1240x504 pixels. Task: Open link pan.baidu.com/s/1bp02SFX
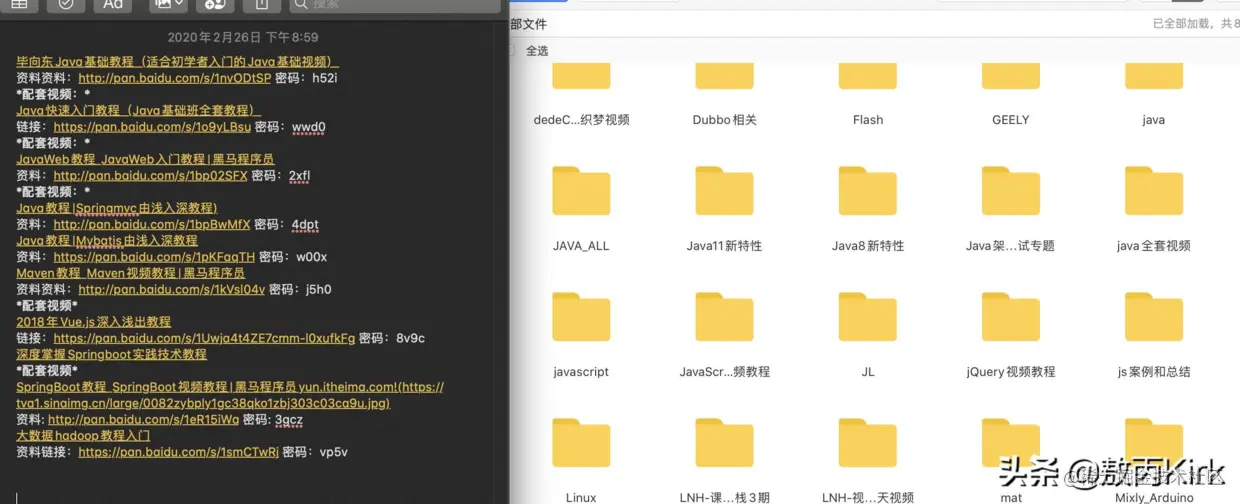[x=150, y=176]
